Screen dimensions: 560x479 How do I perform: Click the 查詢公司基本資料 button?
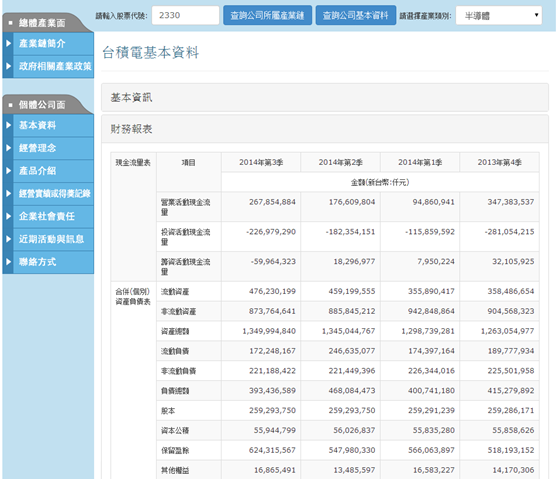tap(356, 15)
